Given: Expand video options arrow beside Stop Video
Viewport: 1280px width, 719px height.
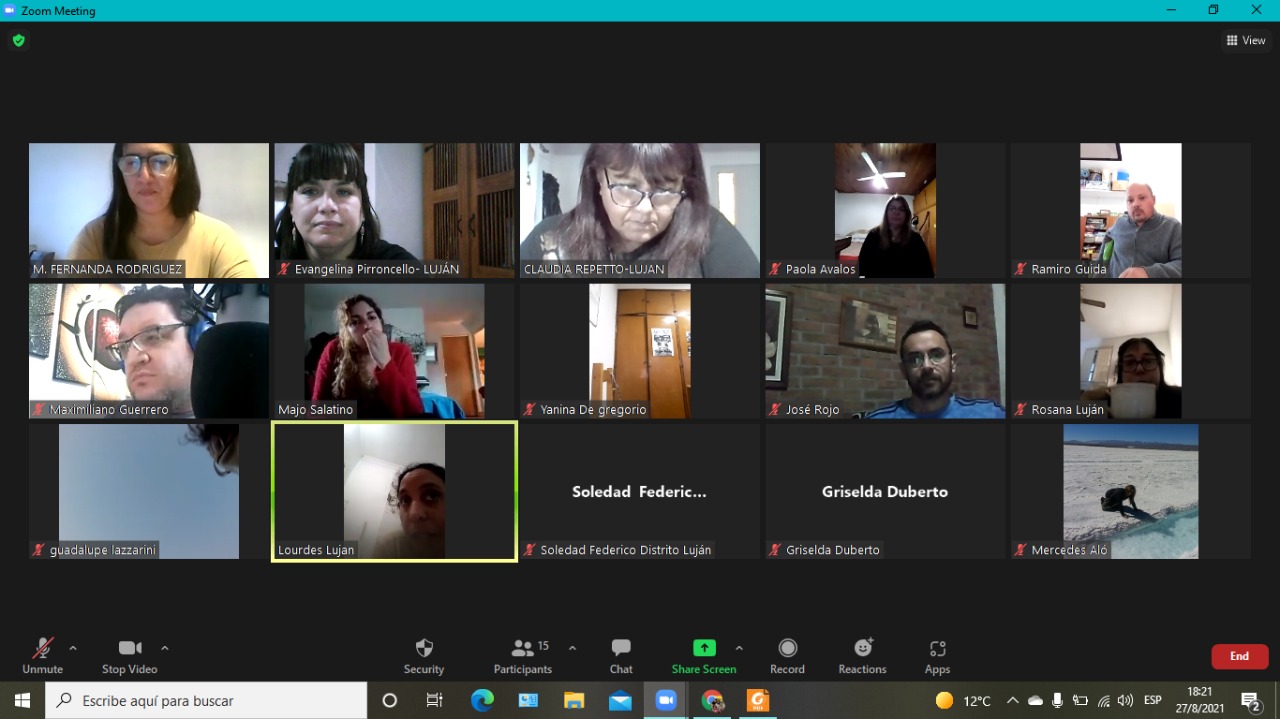Looking at the screenshot, I should (x=165, y=648).
